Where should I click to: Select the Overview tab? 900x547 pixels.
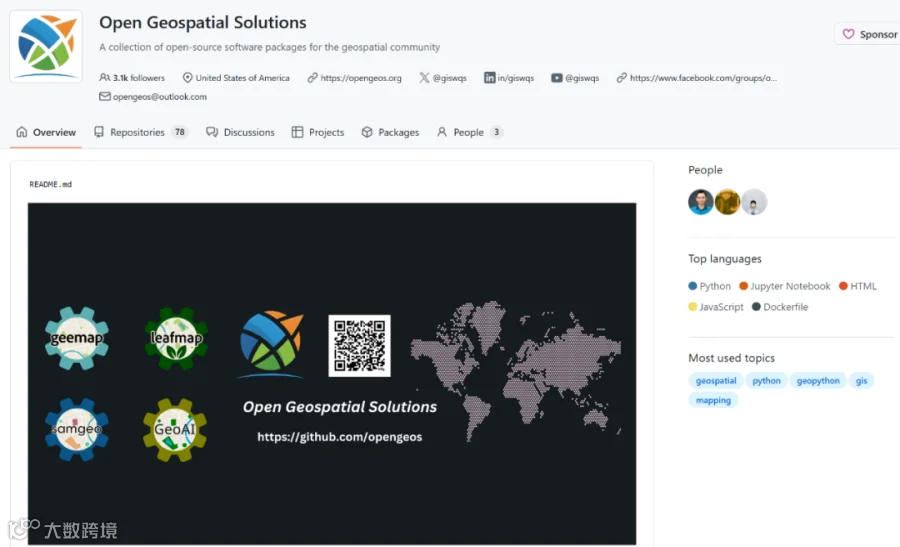coord(46,132)
